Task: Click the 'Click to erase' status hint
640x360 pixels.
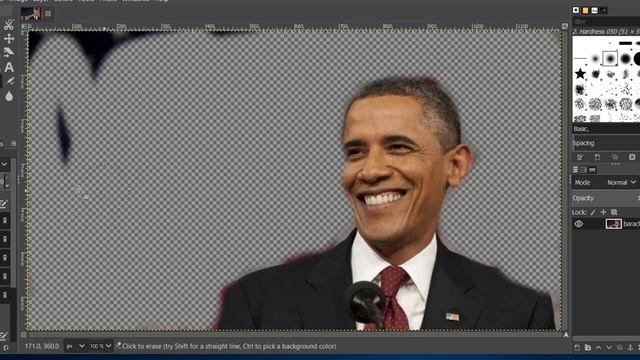Action: click(x=229, y=346)
